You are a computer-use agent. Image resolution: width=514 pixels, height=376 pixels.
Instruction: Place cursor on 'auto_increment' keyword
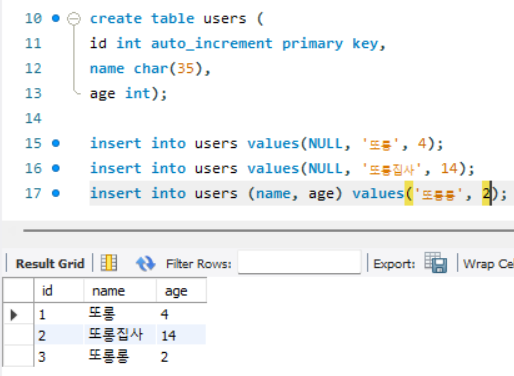212,44
